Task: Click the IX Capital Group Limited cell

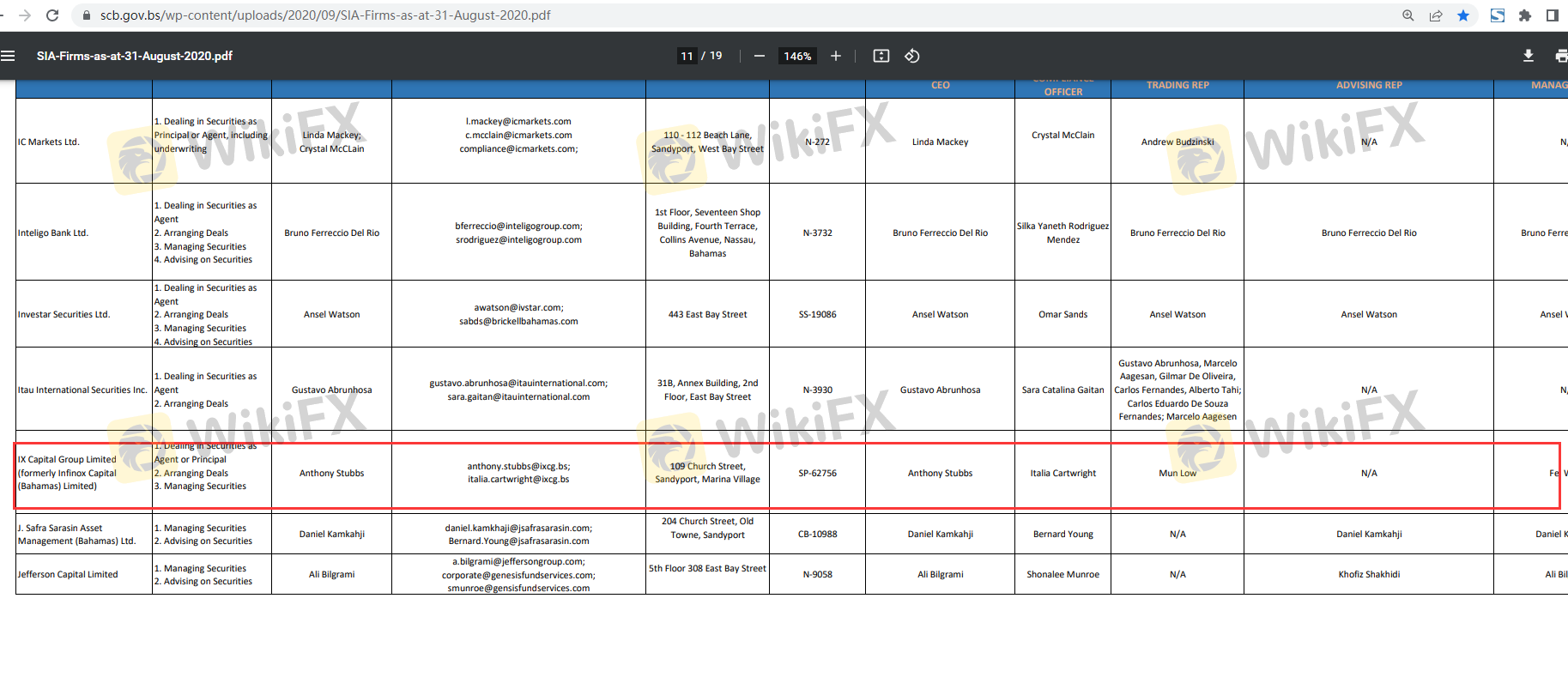Action: tap(68, 473)
